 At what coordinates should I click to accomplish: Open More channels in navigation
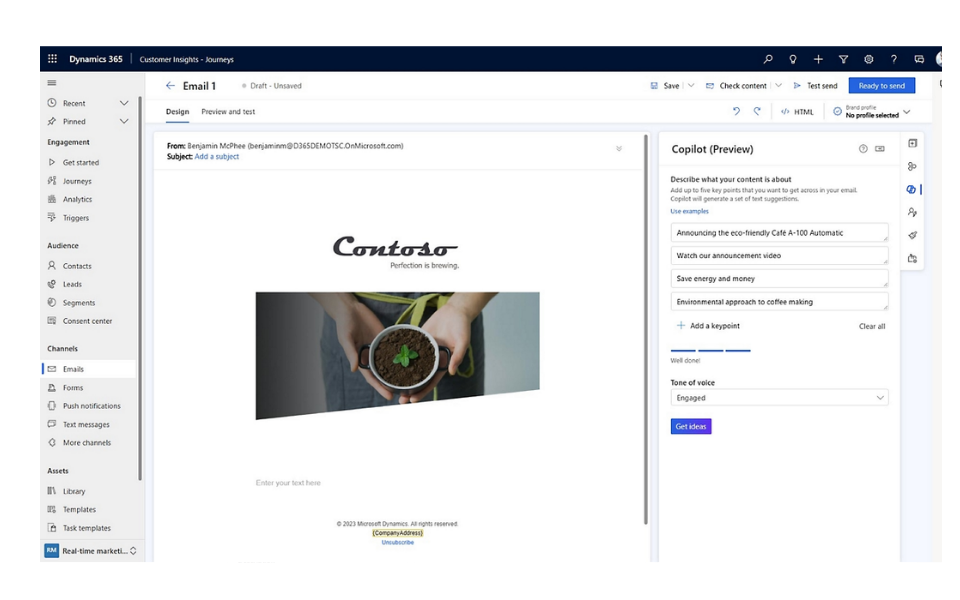(89, 443)
